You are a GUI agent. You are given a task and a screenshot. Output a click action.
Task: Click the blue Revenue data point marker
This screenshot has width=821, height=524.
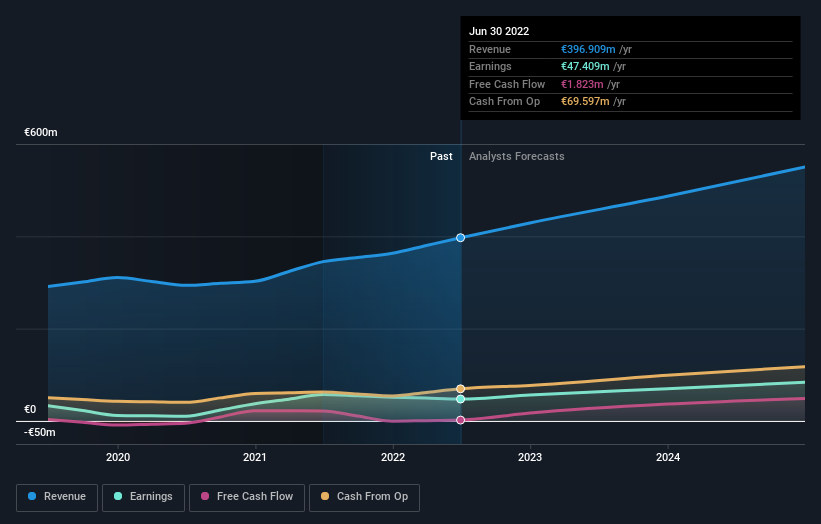pyautogui.click(x=460, y=238)
